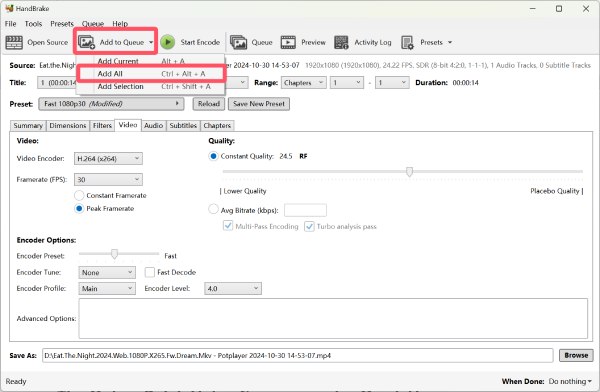Open the Queue via its photos icon
This screenshot has height=392, width=600.
click(x=238, y=42)
